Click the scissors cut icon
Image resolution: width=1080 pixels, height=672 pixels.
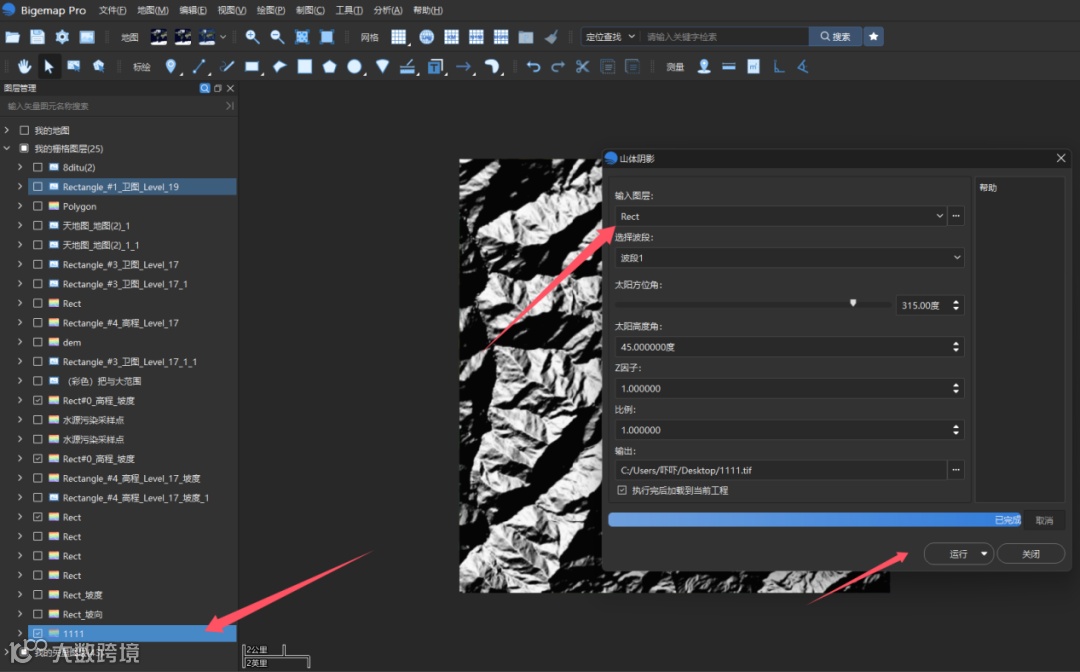tap(583, 67)
